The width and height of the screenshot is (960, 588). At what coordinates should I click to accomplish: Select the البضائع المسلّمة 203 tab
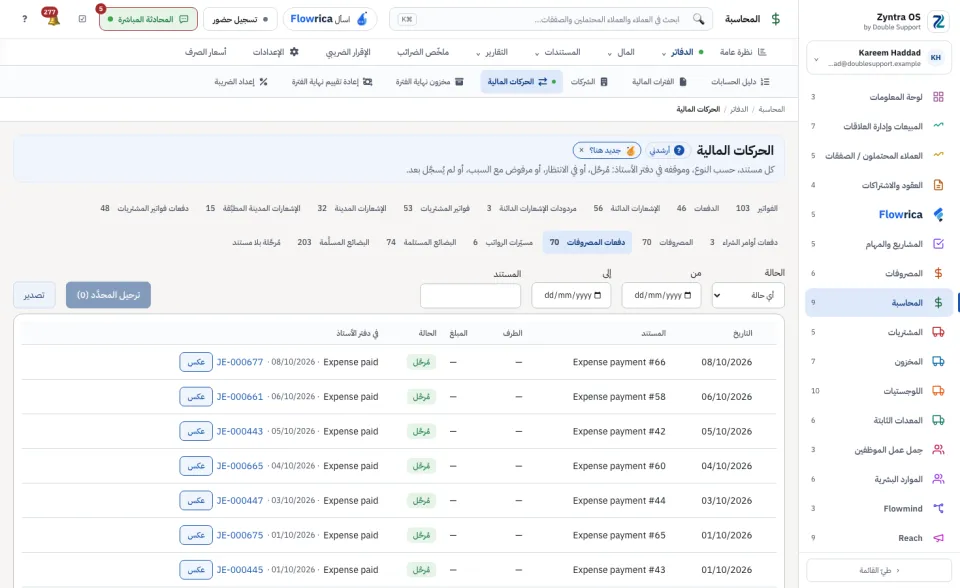tap(334, 242)
